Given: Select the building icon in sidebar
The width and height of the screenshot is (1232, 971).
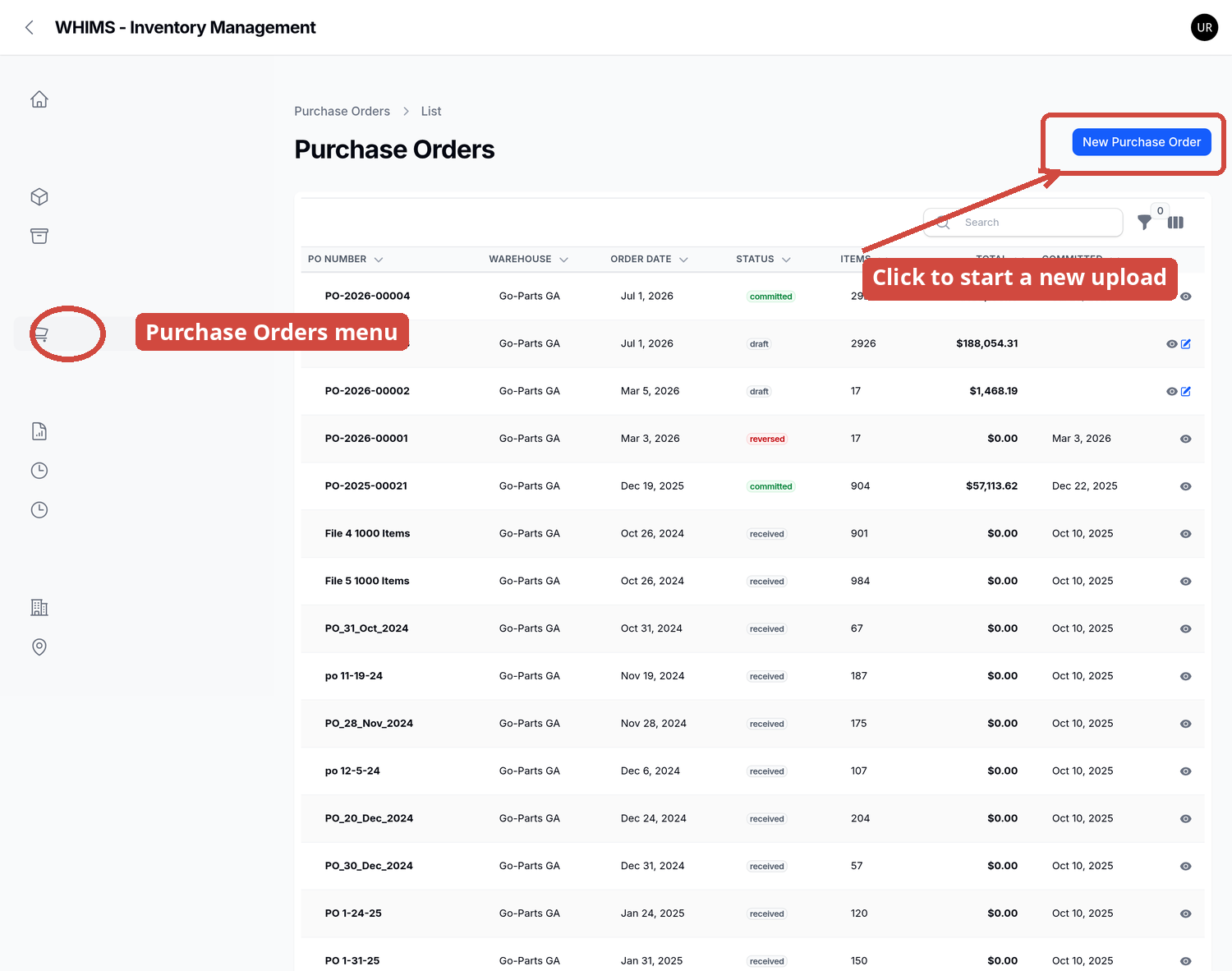Looking at the screenshot, I should pos(39,608).
